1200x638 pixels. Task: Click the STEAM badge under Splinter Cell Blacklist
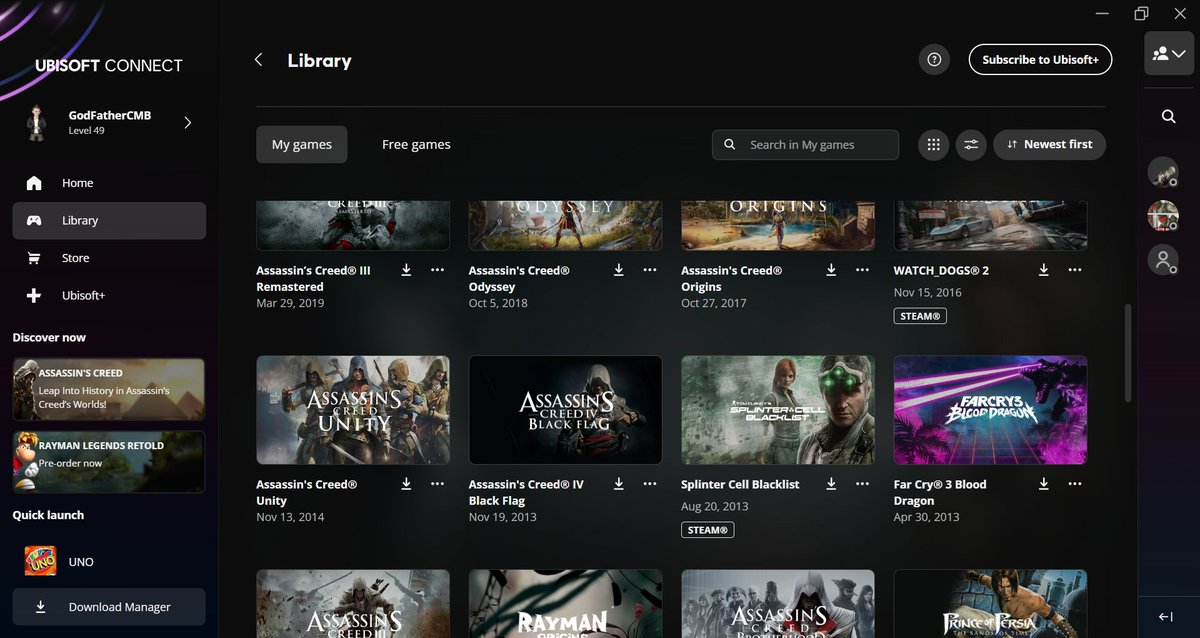click(x=708, y=530)
